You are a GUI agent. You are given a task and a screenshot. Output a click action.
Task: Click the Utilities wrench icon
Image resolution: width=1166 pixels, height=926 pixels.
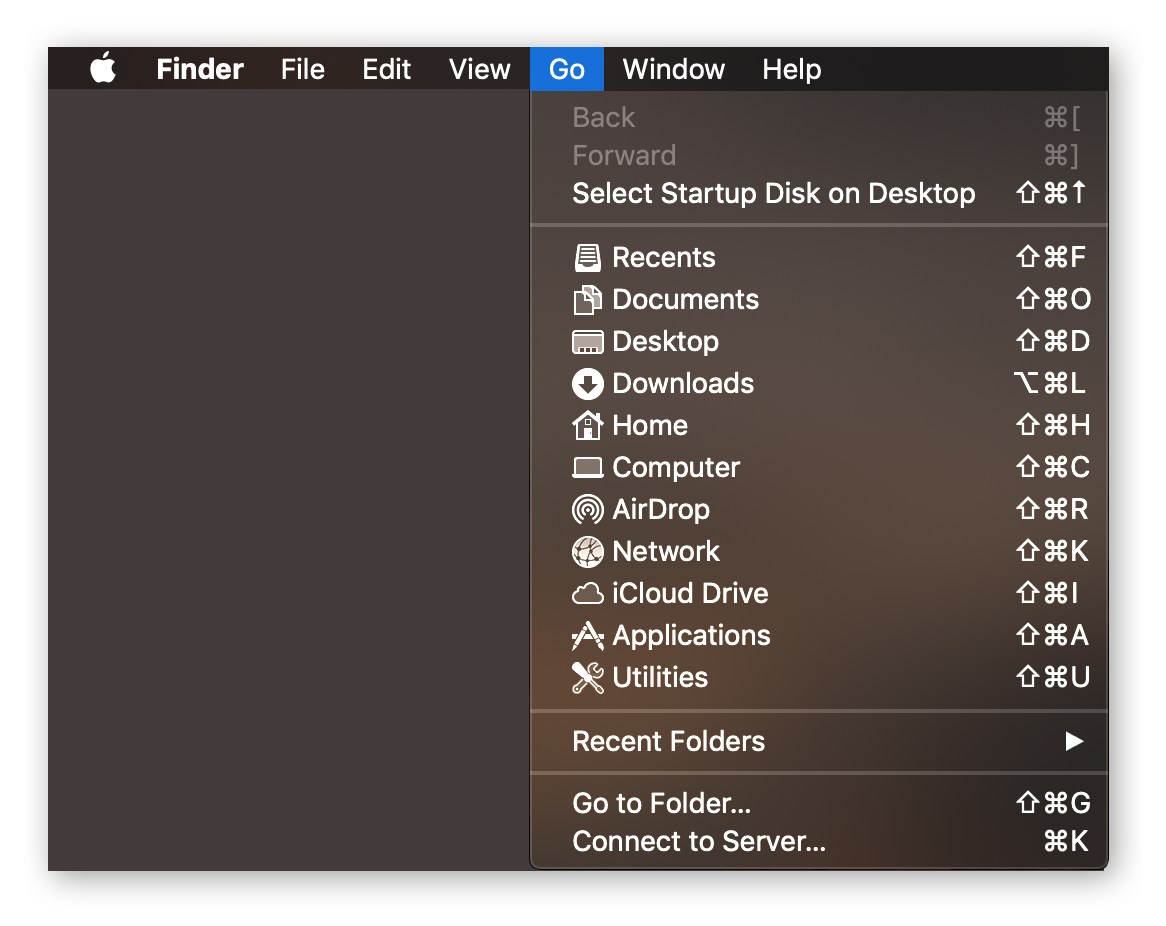(x=588, y=677)
